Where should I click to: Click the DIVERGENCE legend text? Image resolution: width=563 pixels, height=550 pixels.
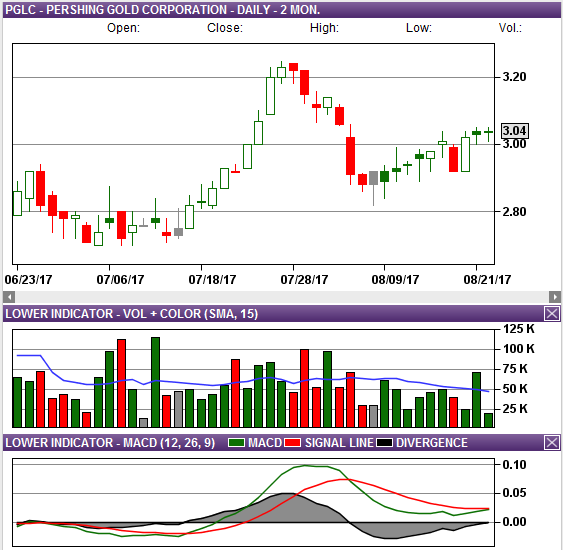[x=432, y=443]
